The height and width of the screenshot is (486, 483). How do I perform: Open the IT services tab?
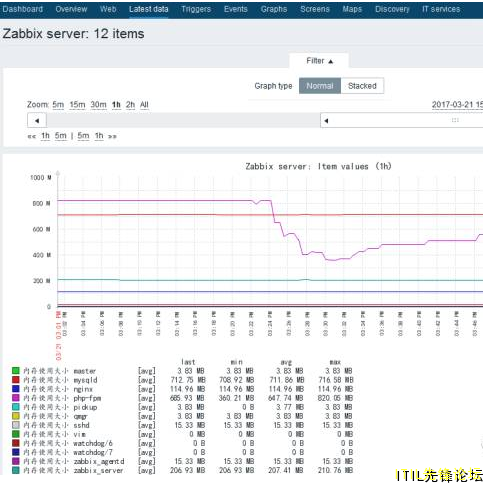tap(441, 9)
